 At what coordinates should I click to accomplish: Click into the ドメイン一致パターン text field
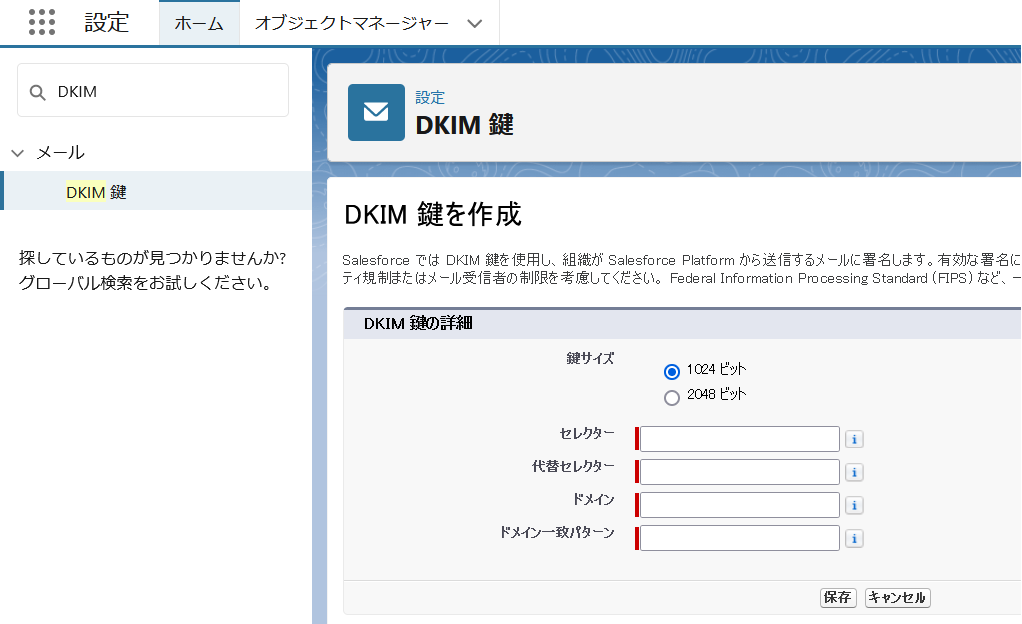(x=739, y=538)
